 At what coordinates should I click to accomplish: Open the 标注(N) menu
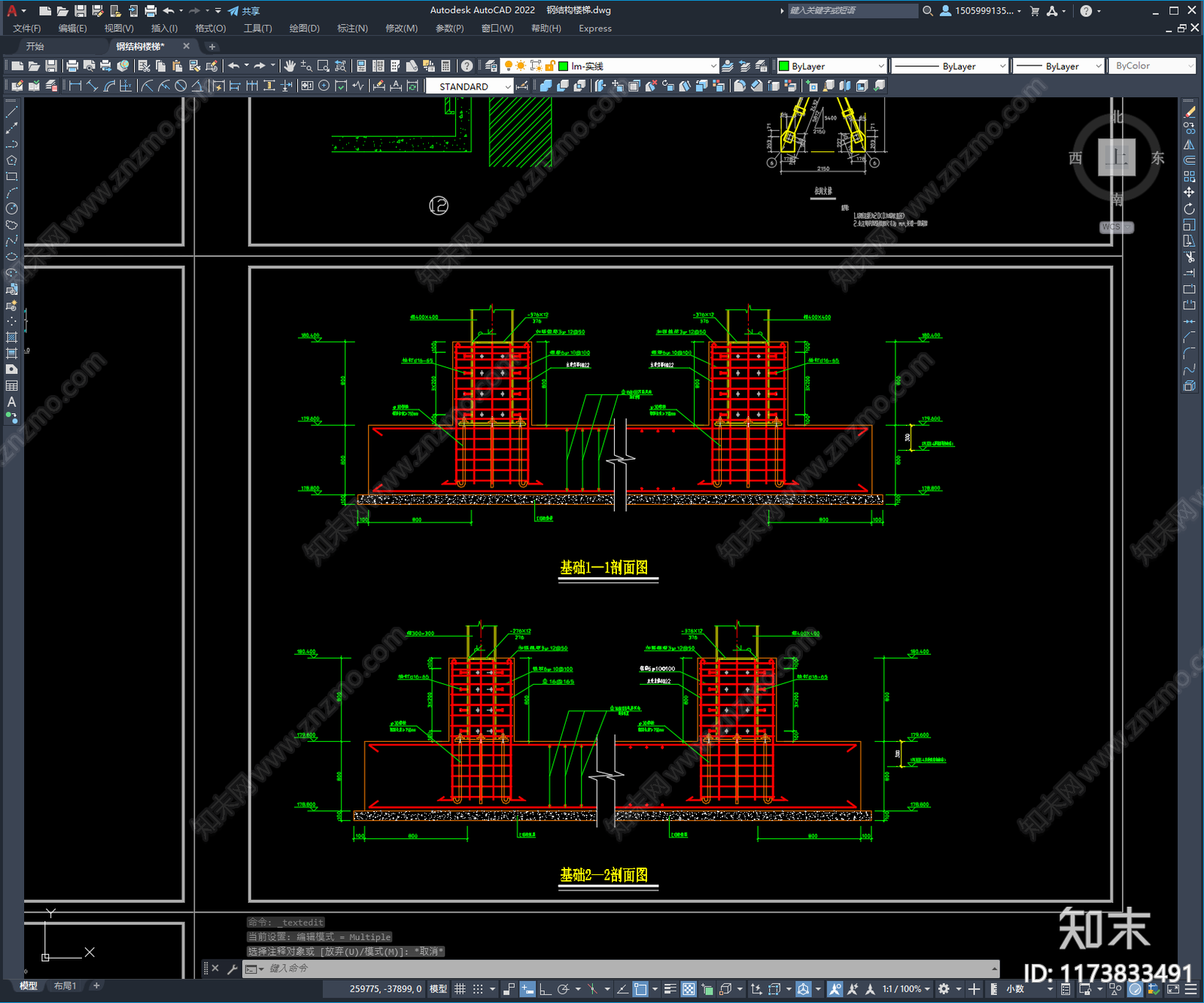point(352,29)
